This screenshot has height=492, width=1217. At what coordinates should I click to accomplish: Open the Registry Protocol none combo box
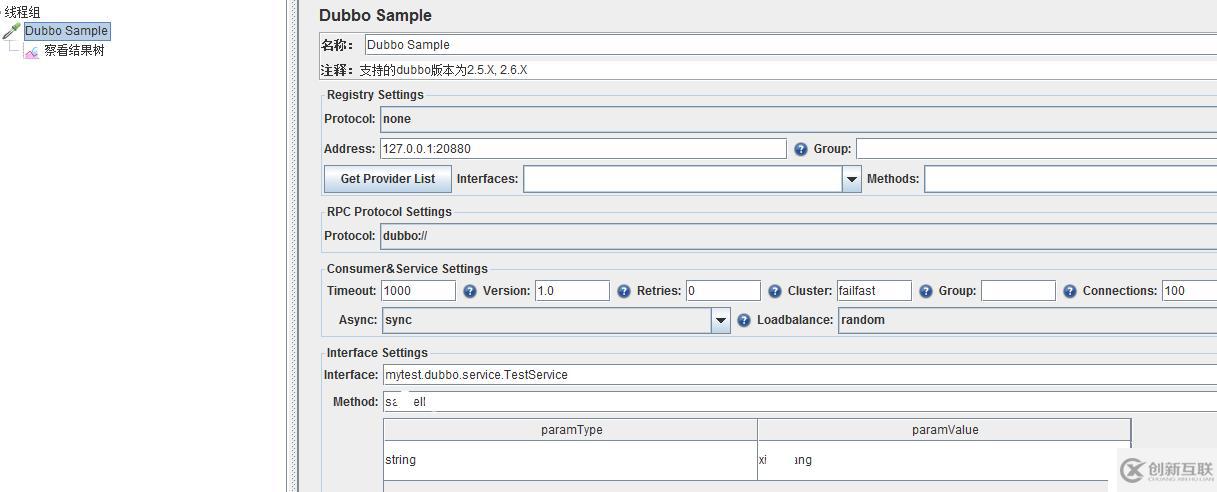pyautogui.click(x=798, y=119)
